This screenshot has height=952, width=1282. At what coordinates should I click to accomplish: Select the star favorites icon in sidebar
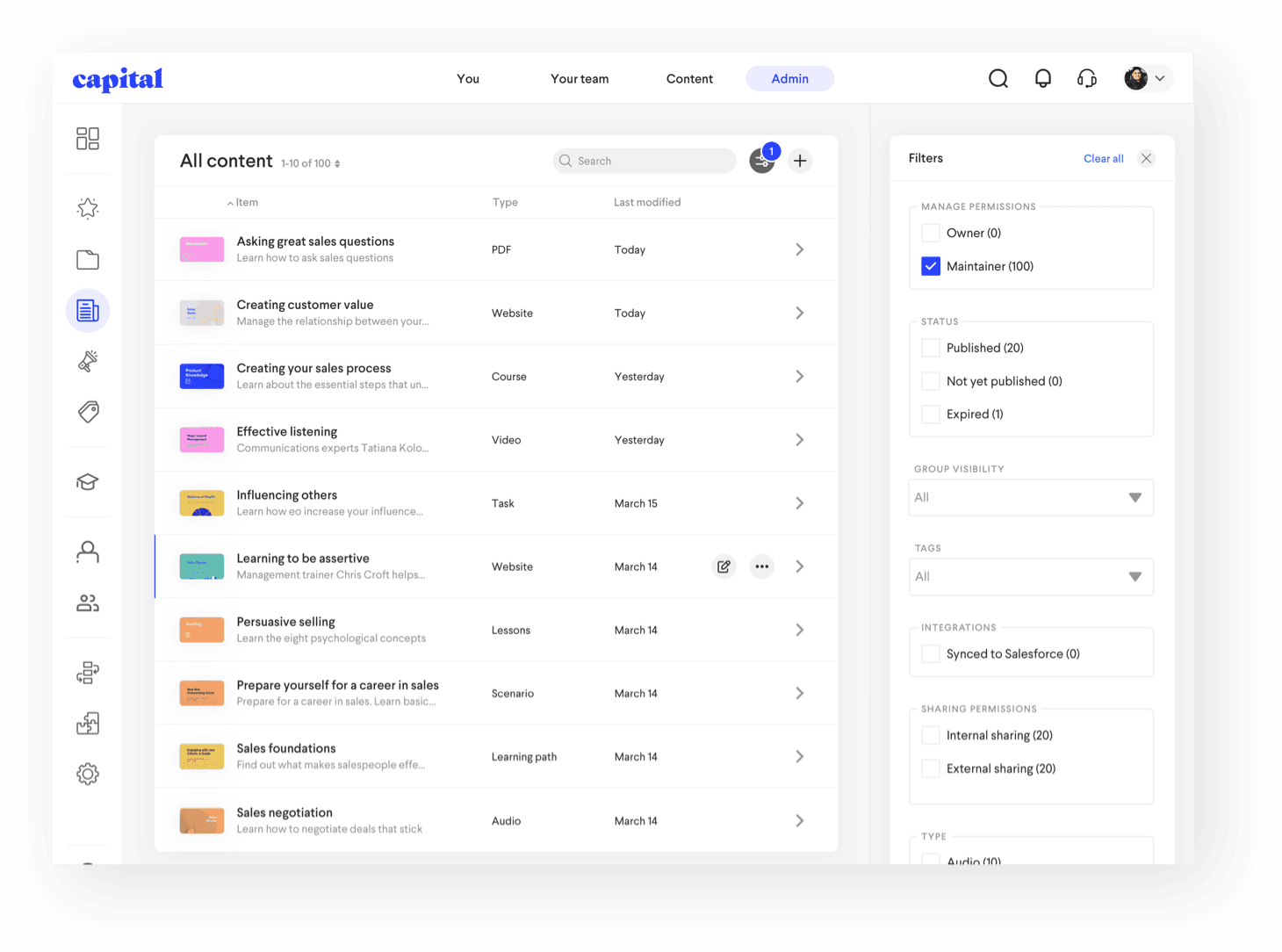(x=88, y=208)
